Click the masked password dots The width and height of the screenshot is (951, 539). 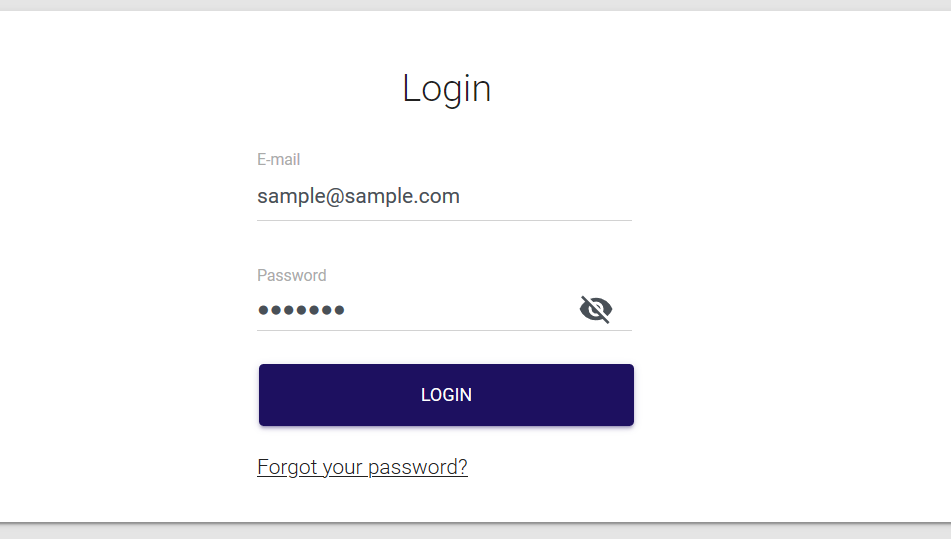(x=301, y=310)
